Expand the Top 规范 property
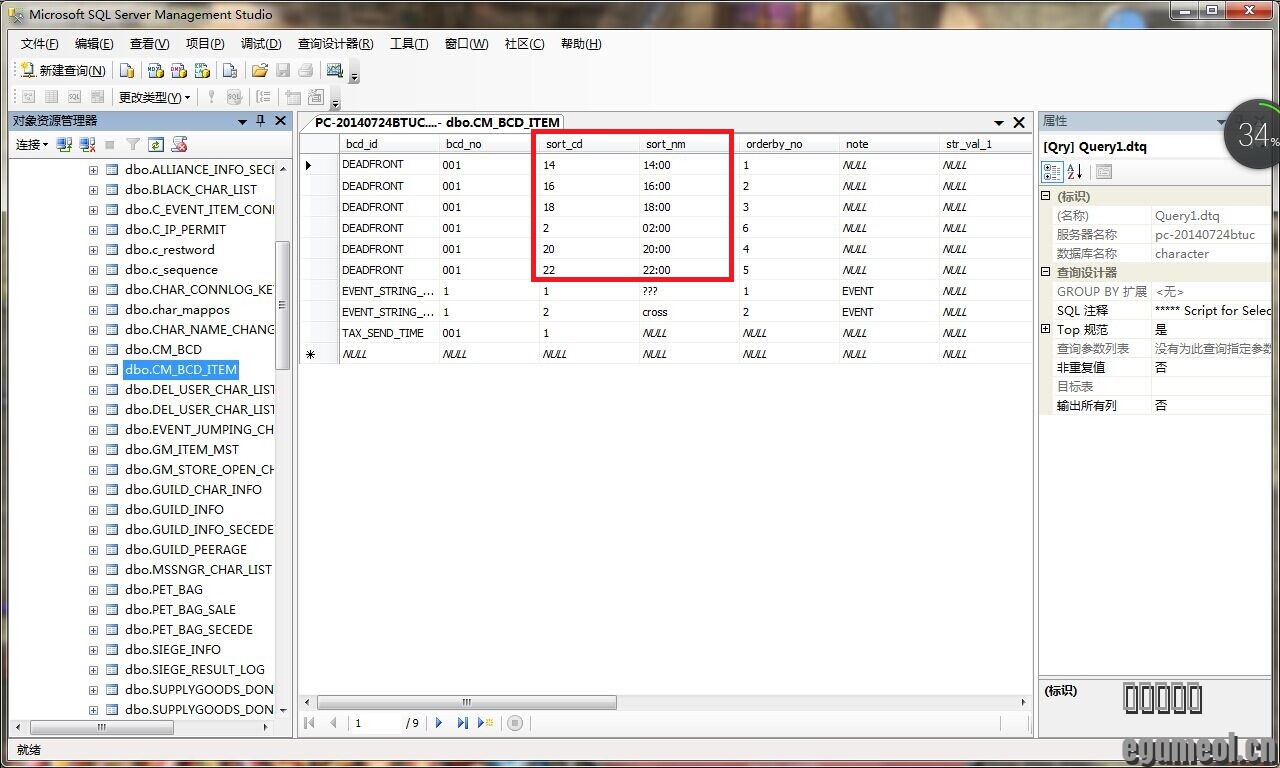The width and height of the screenshot is (1280, 768). pos(1046,329)
